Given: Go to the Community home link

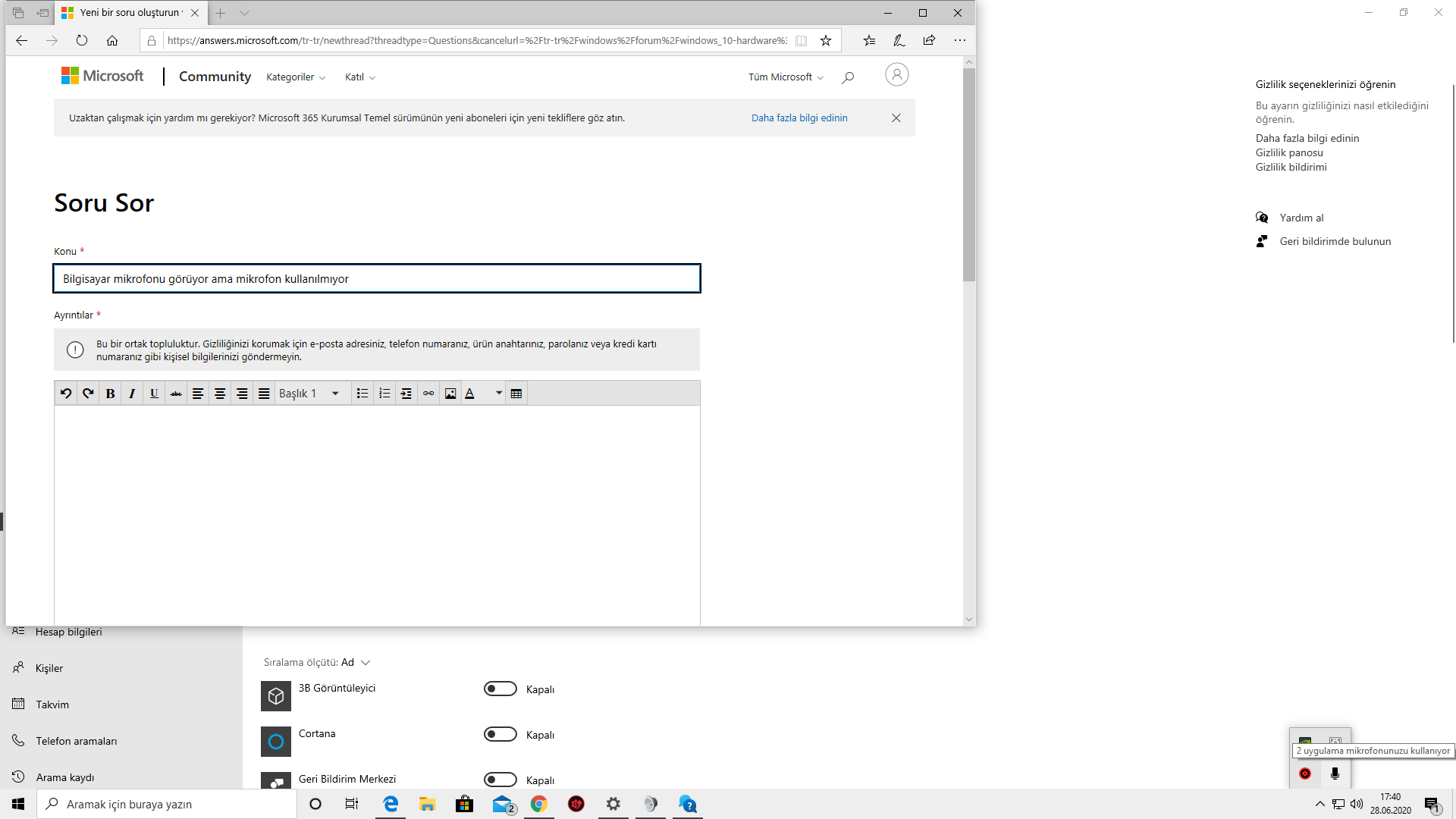Looking at the screenshot, I should click(215, 77).
